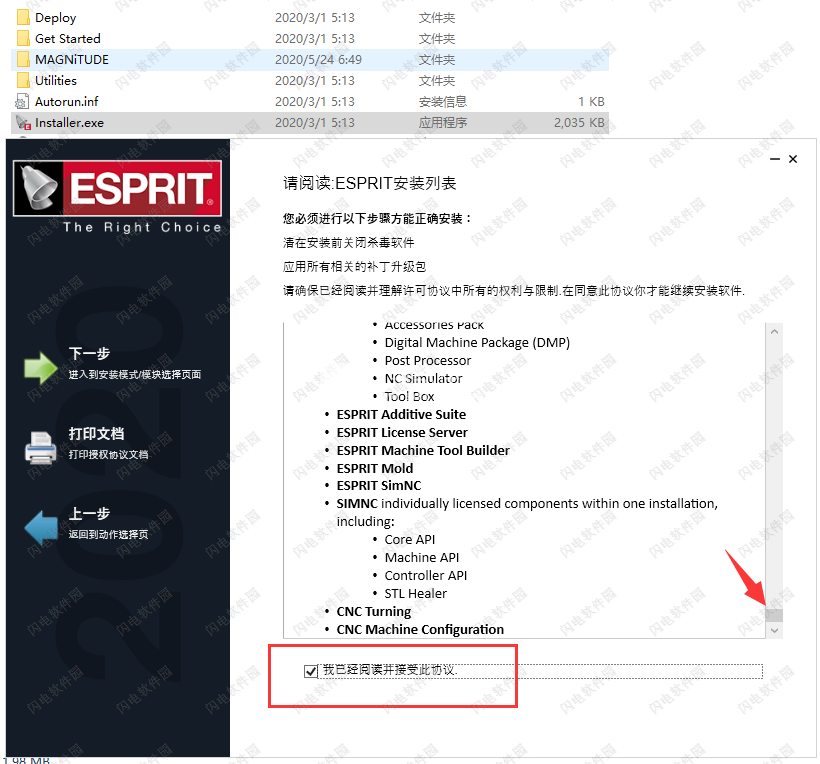Click the scrollbar up arrow in license list

[x=775, y=332]
